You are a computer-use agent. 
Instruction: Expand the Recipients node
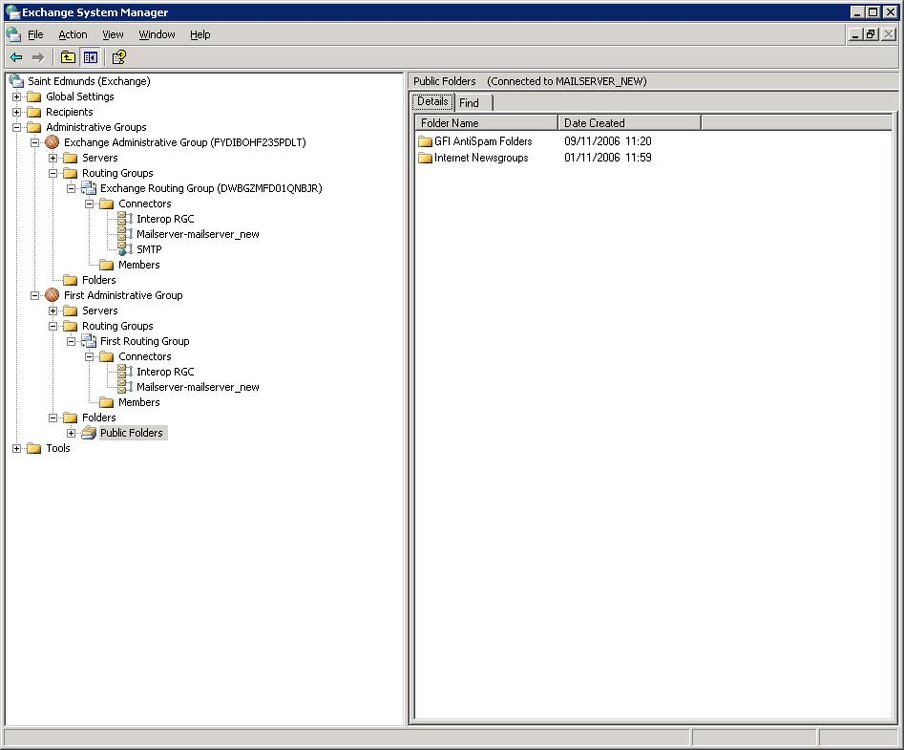point(16,112)
